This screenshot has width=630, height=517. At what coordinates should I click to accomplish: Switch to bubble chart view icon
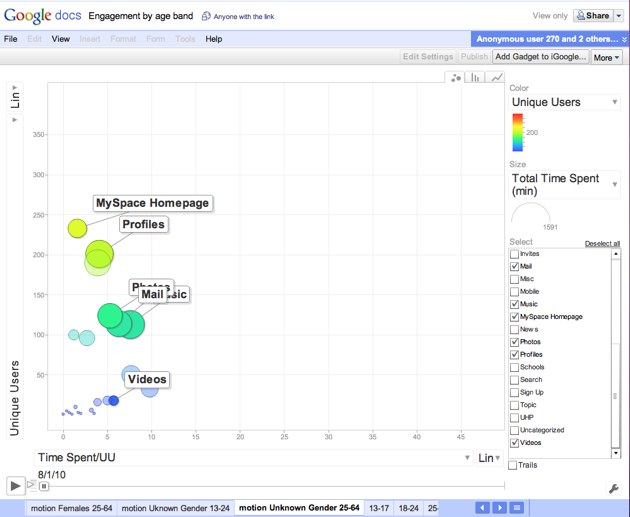pos(455,78)
